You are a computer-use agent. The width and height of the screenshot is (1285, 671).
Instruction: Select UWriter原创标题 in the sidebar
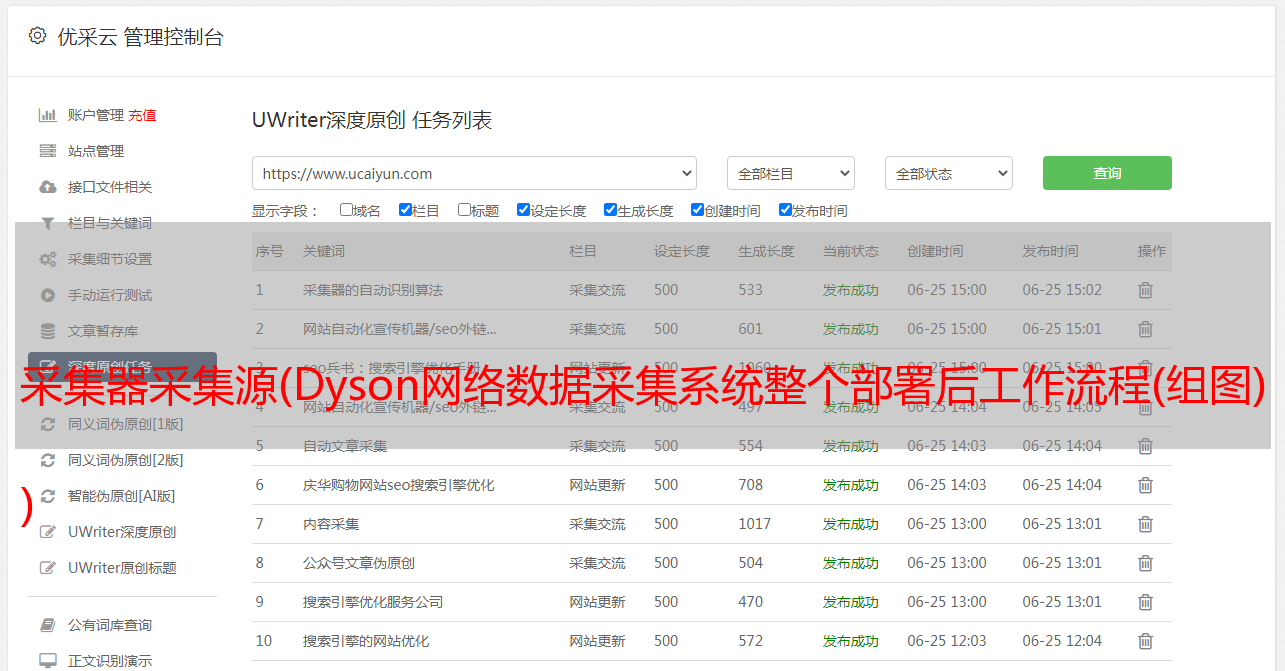122,568
